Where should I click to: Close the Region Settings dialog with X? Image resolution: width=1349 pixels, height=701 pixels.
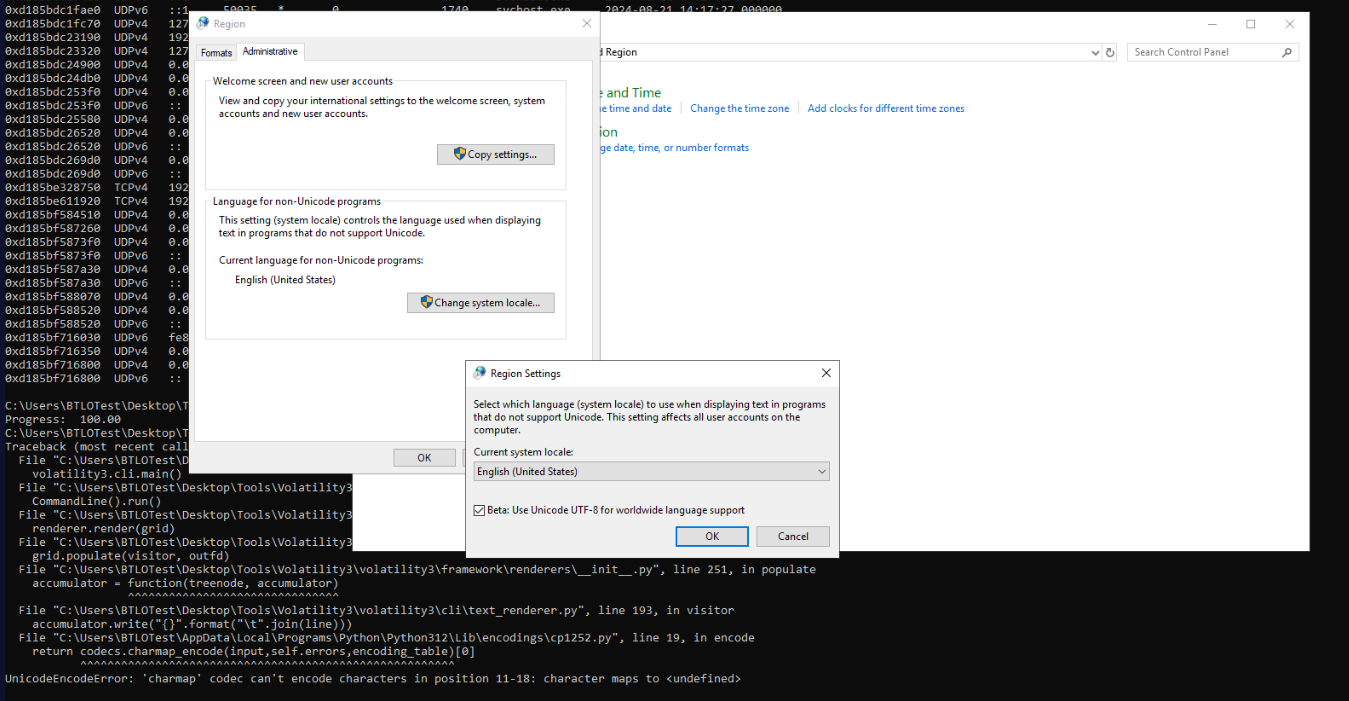[x=826, y=373]
